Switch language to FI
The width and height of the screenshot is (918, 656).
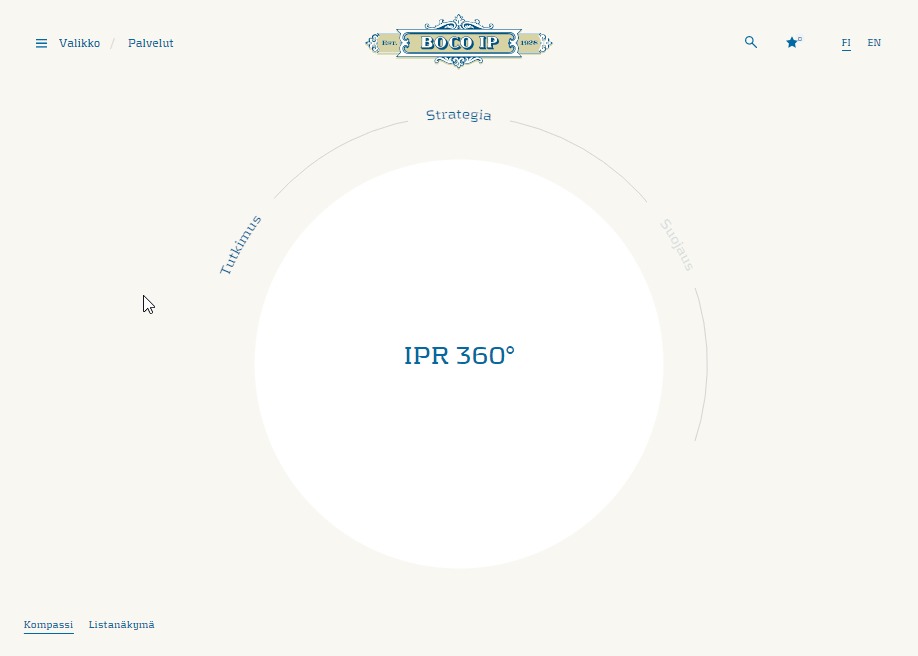pos(846,43)
